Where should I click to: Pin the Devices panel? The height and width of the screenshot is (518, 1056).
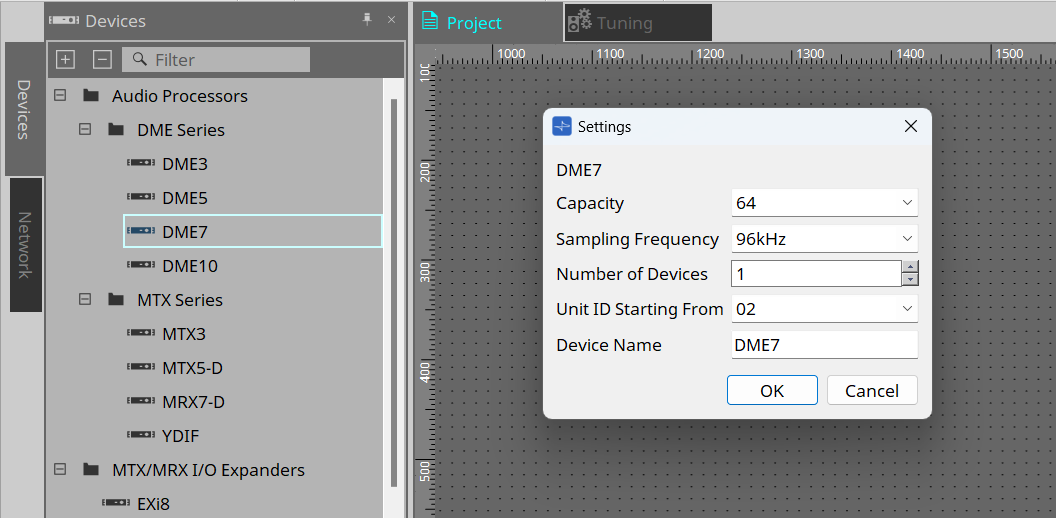point(367,20)
